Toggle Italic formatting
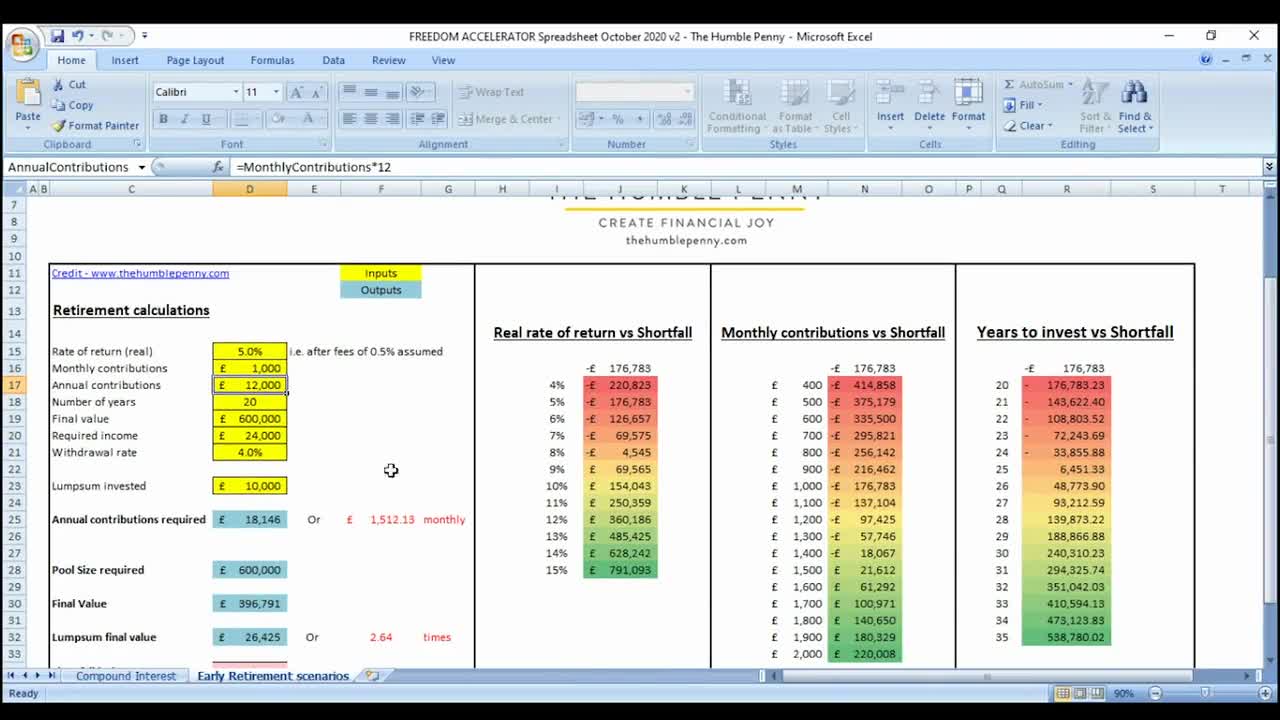This screenshot has height=720, width=1280. point(184,119)
